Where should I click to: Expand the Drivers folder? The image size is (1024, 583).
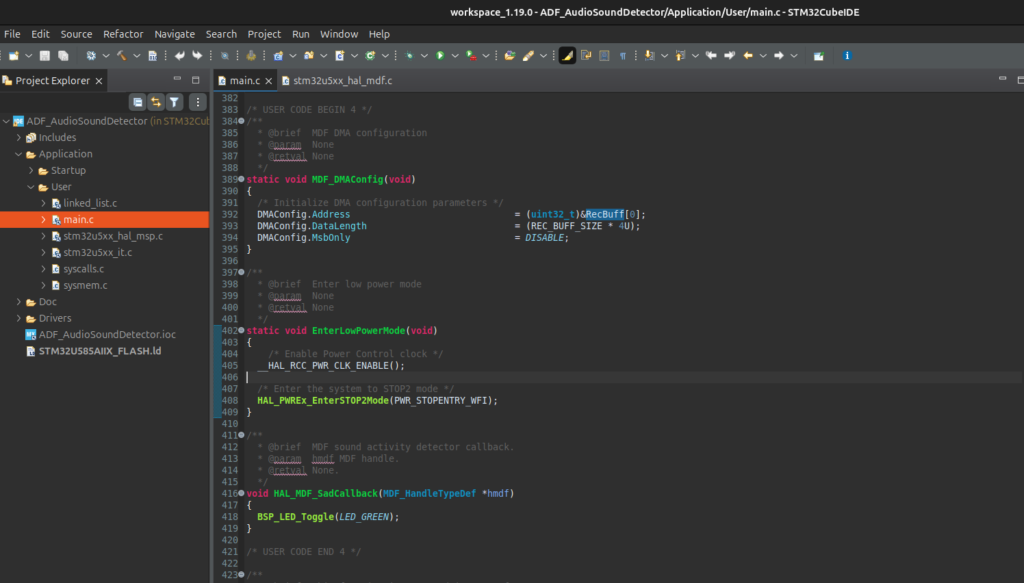(x=19, y=318)
